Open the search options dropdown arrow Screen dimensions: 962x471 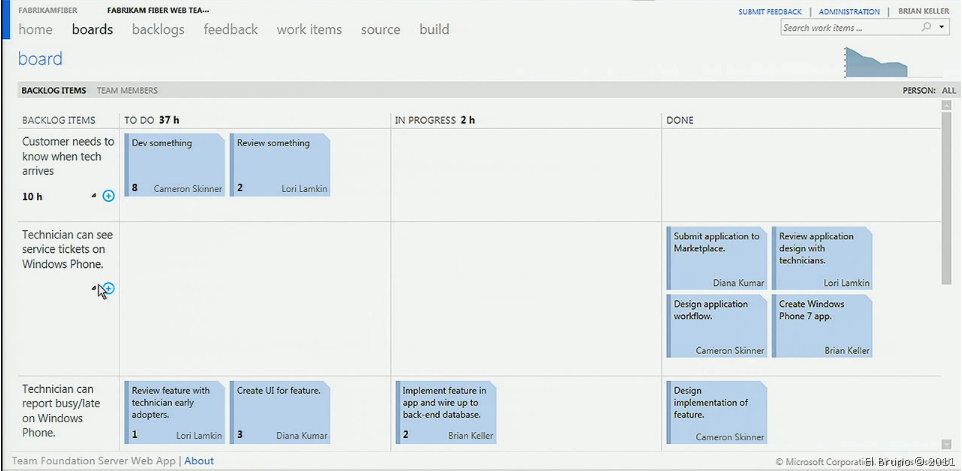pyautogui.click(x=941, y=28)
